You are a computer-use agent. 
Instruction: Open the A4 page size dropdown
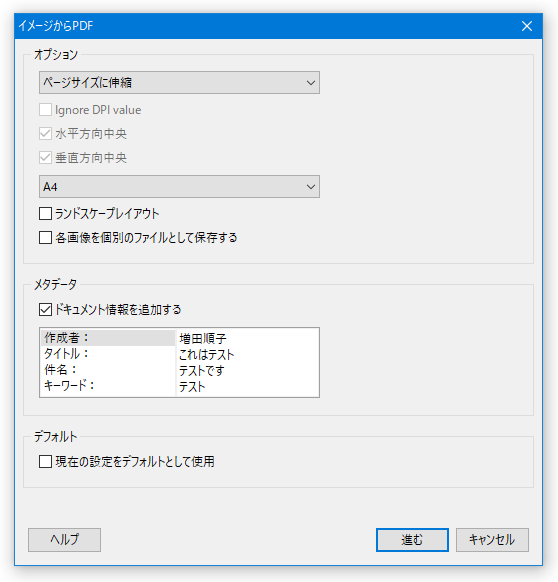179,186
